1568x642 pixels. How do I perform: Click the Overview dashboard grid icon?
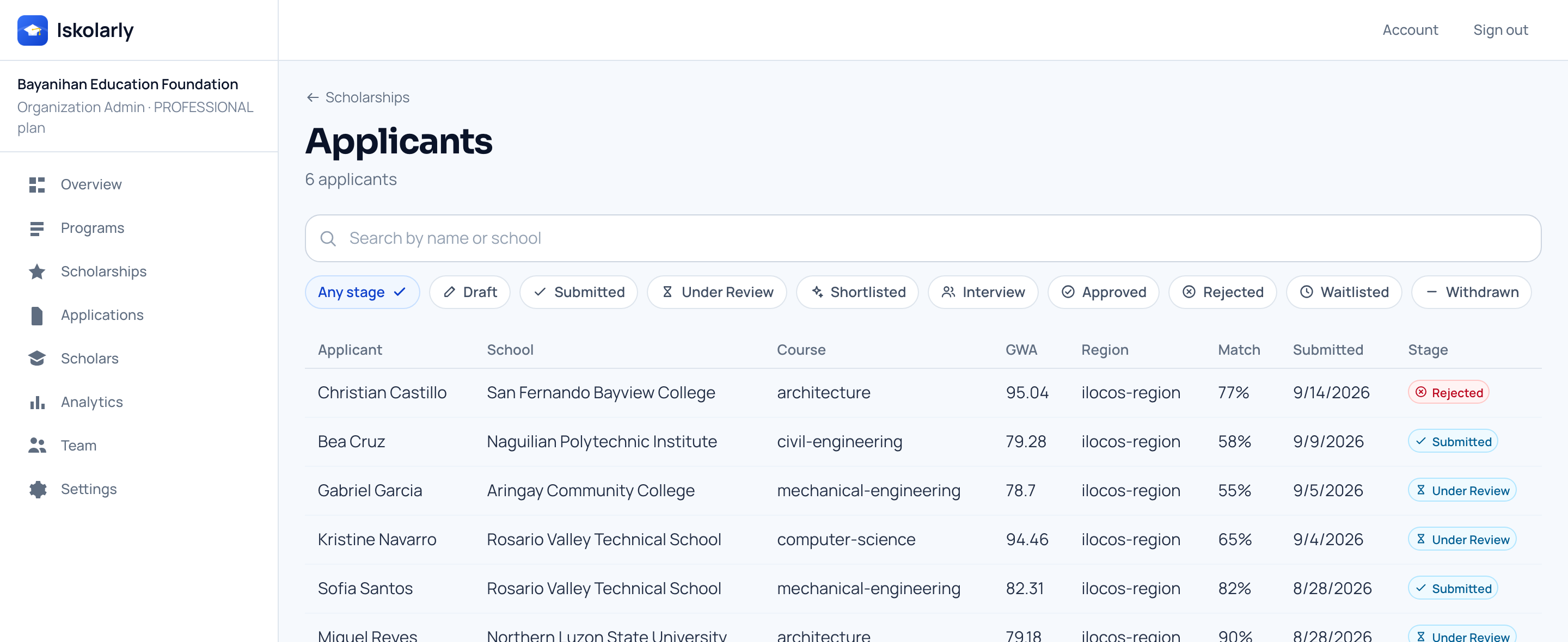pos(37,184)
